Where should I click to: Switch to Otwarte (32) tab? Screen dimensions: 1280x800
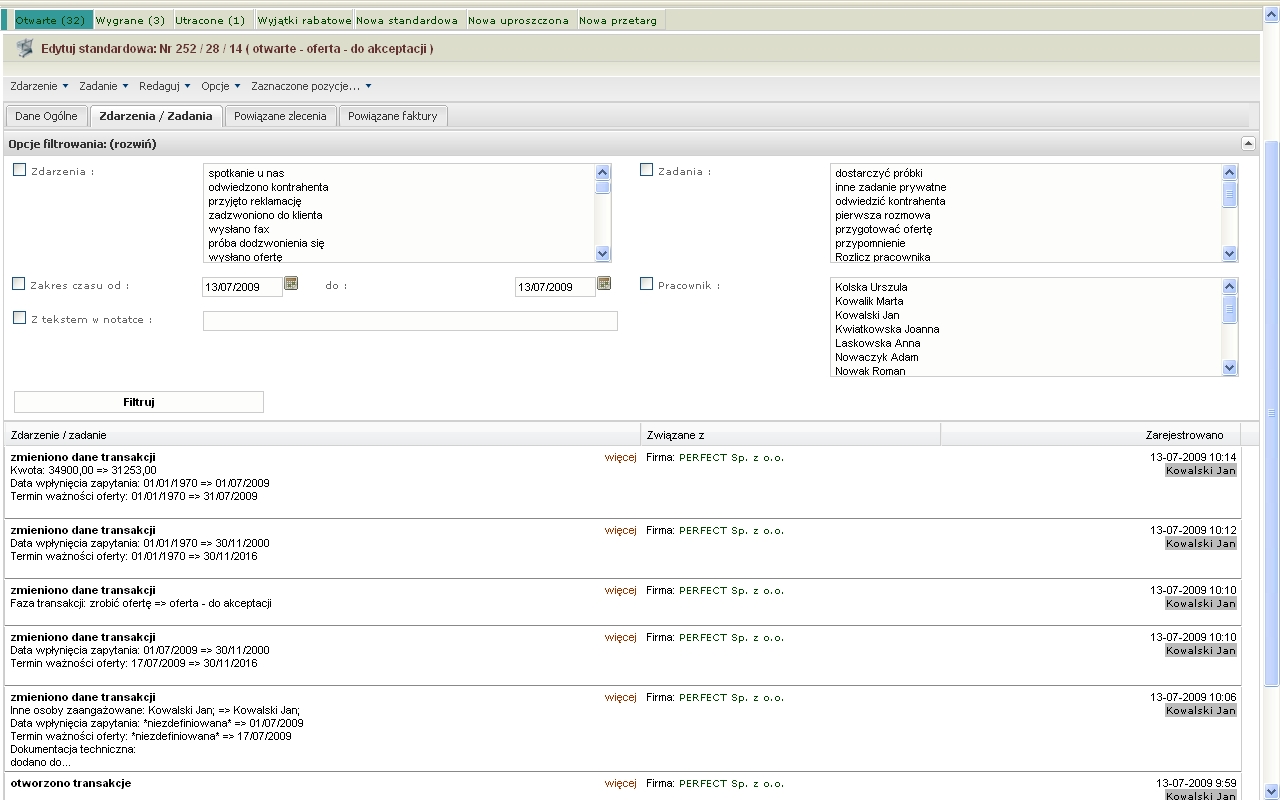coord(50,20)
